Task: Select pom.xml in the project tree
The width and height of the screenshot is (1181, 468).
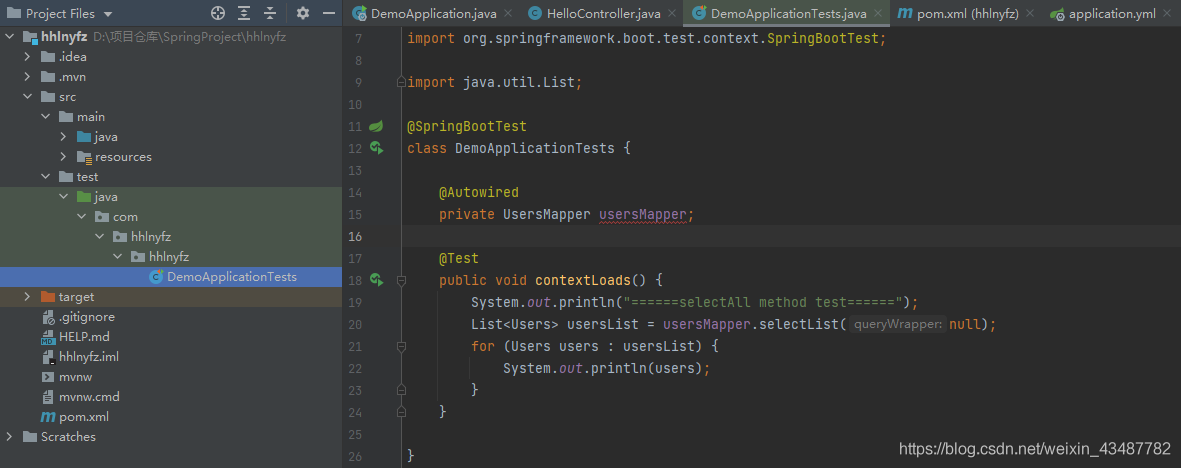Action: tap(83, 417)
